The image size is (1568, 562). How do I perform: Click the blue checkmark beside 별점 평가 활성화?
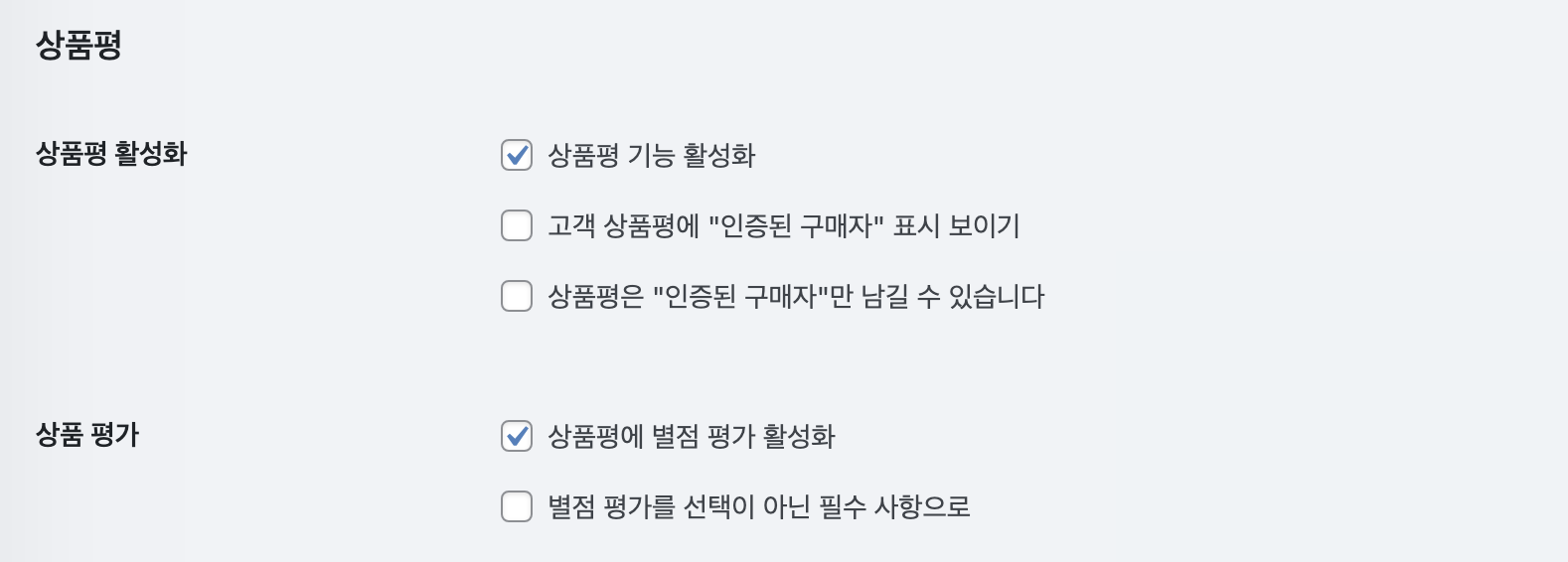pos(517,435)
